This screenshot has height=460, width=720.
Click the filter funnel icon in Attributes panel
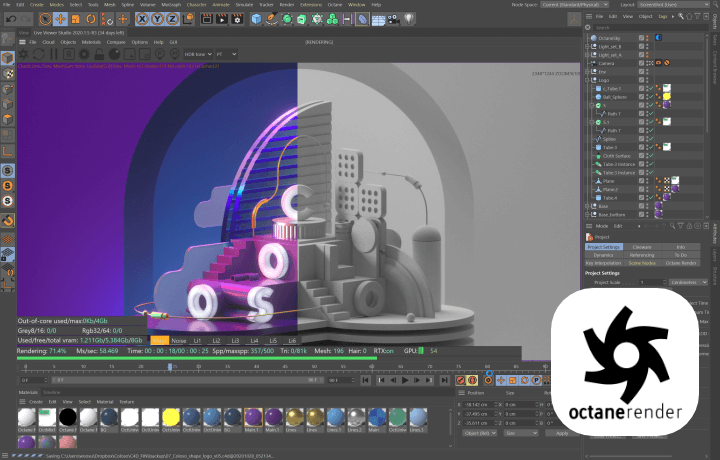click(x=681, y=226)
